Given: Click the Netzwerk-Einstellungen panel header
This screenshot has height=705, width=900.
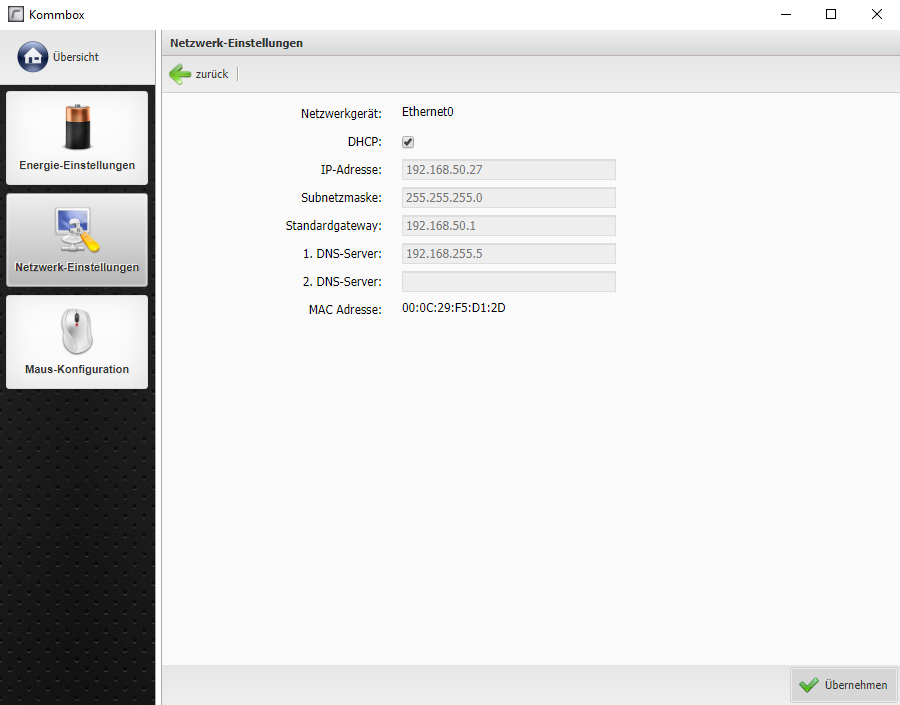Looking at the screenshot, I should point(237,43).
